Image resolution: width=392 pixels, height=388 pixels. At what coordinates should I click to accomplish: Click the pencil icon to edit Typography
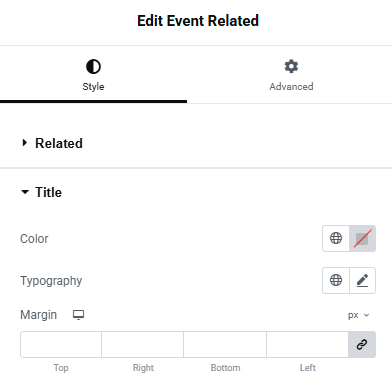[362, 280]
